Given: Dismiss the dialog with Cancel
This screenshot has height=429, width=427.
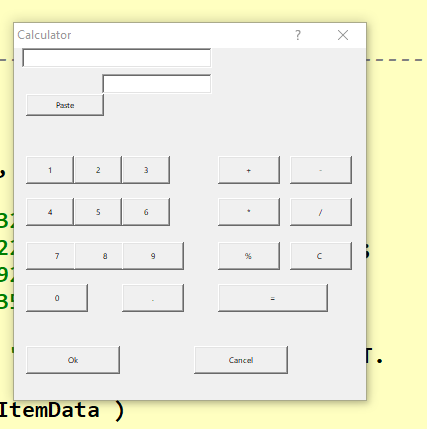Looking at the screenshot, I should click(x=241, y=360).
